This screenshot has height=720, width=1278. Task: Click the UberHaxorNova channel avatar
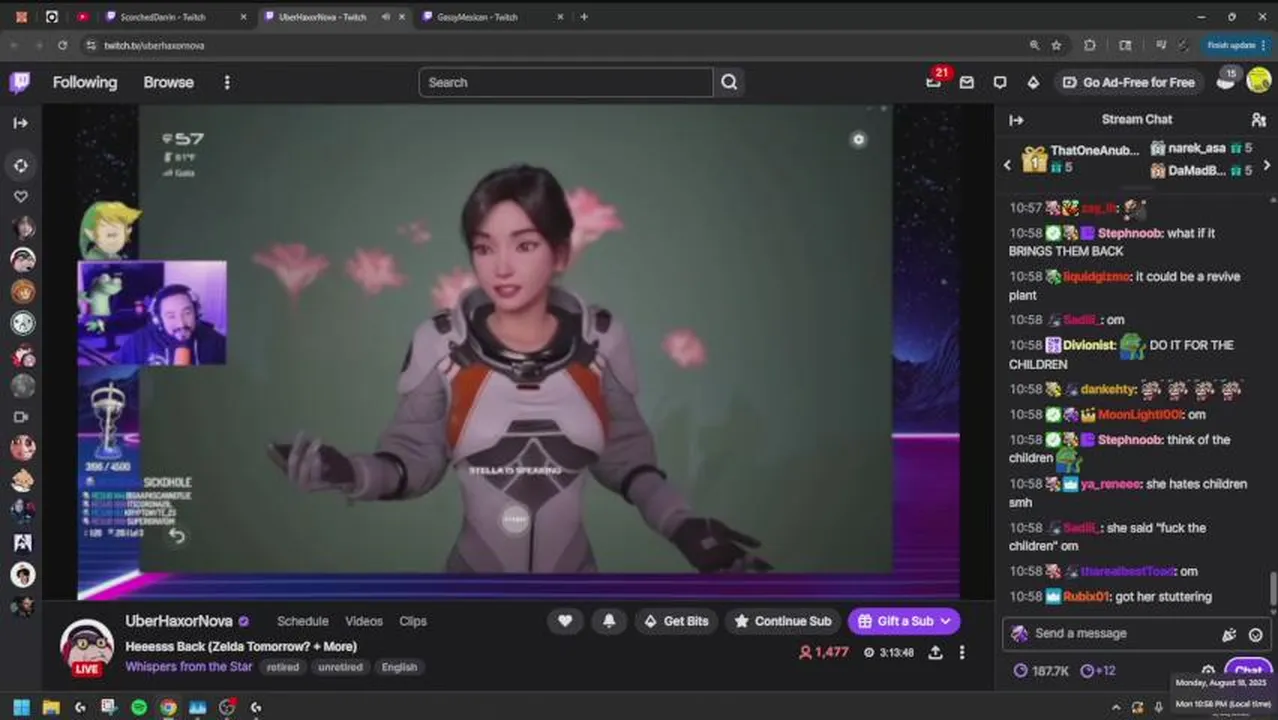tap(86, 647)
